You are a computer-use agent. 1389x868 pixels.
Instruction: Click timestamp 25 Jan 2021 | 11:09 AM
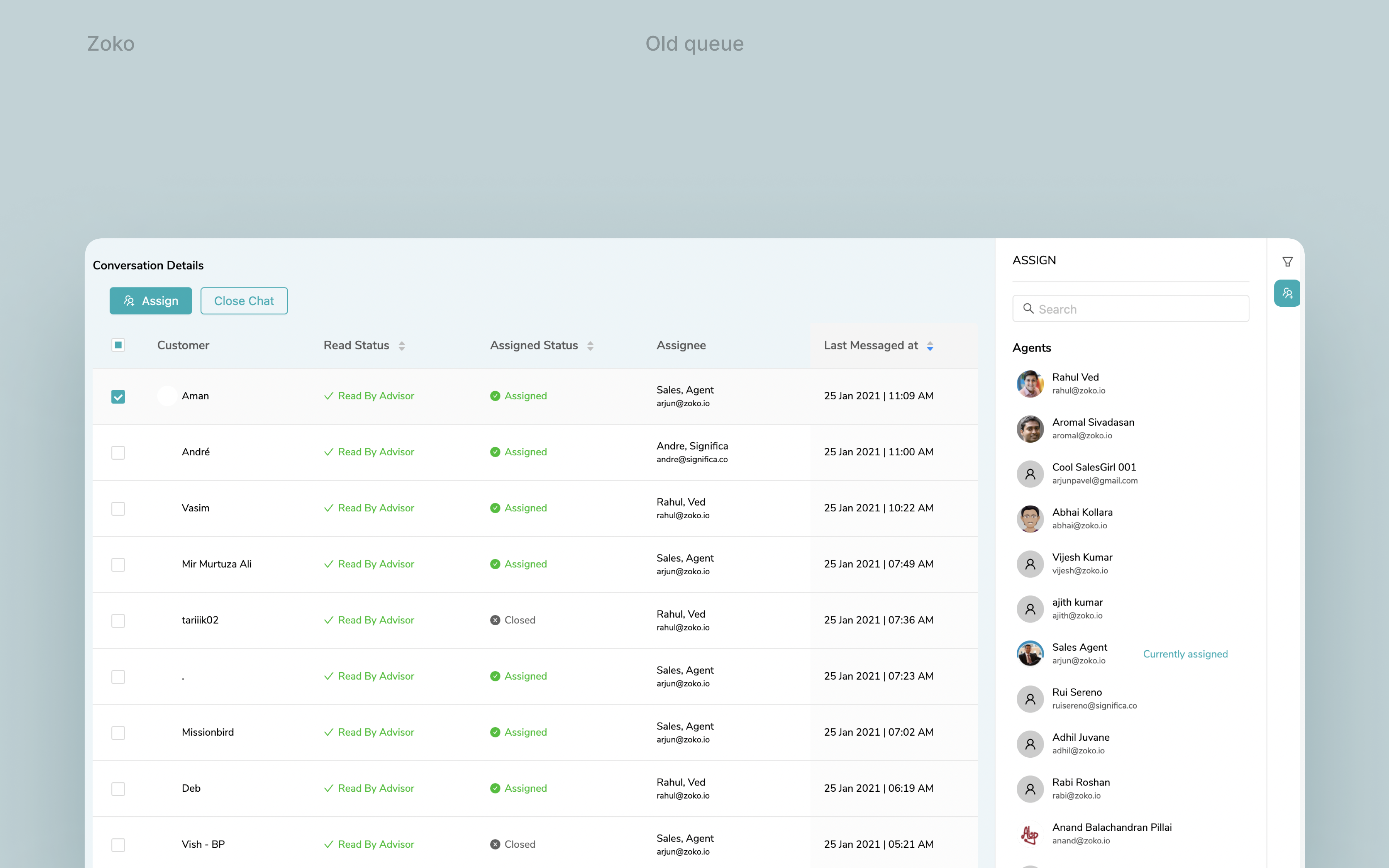(x=878, y=396)
